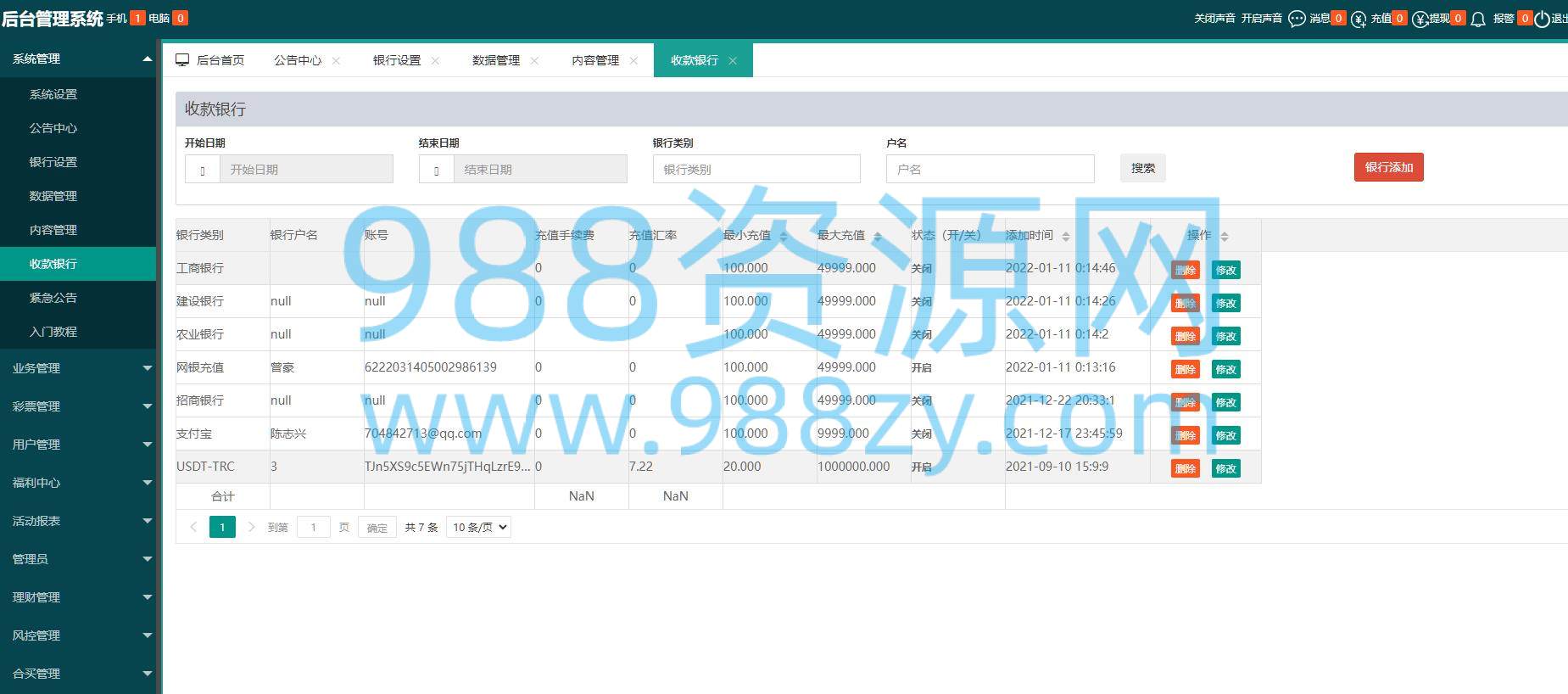1568x694 pixels.
Task: Click 关闭声音 to mute sounds
Action: [x=1214, y=18]
